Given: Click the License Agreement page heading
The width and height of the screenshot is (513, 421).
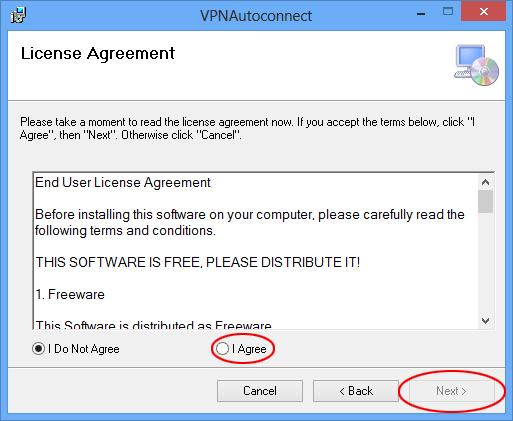Looking at the screenshot, I should click(98, 53).
